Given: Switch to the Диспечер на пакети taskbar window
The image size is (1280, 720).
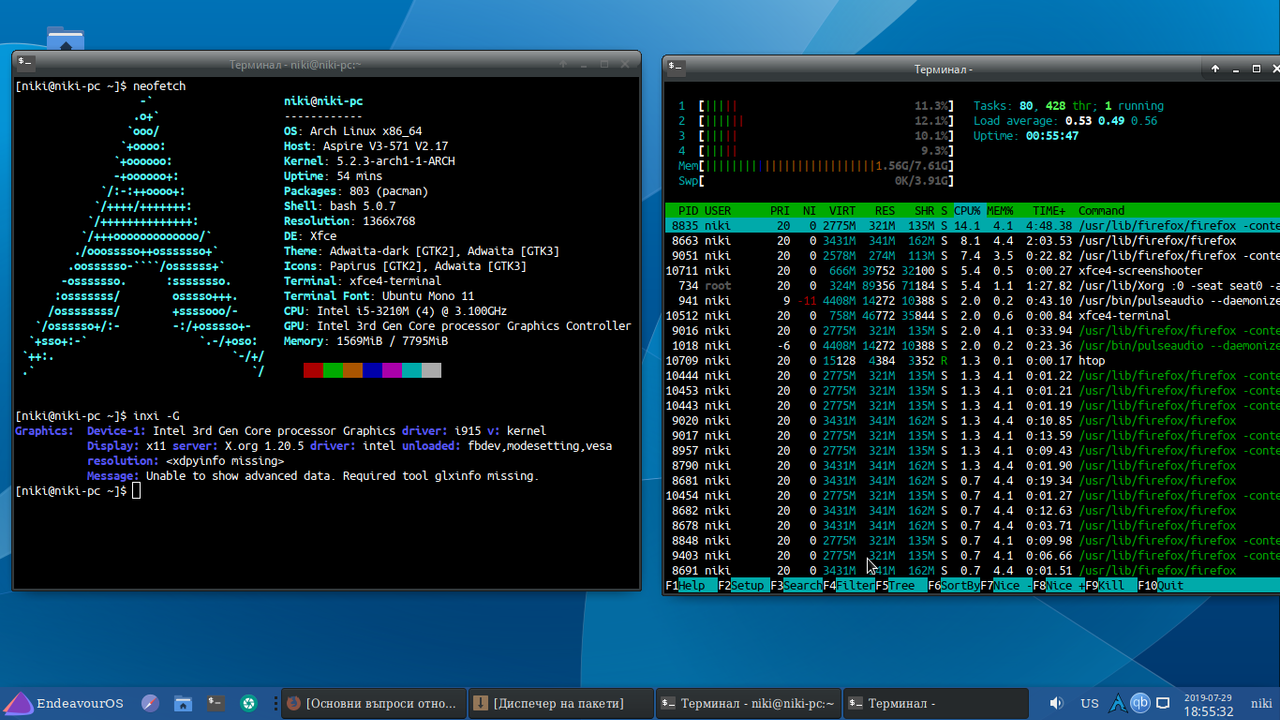Looking at the screenshot, I should pyautogui.click(x=560, y=703).
